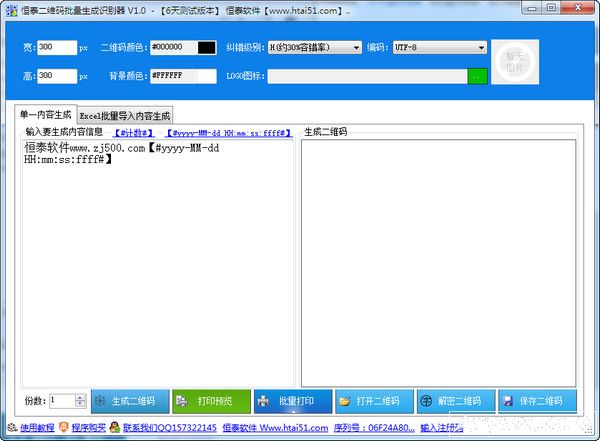Click the floppy disk icon on 保存二维码
The height and width of the screenshot is (441, 600).
(x=508, y=401)
